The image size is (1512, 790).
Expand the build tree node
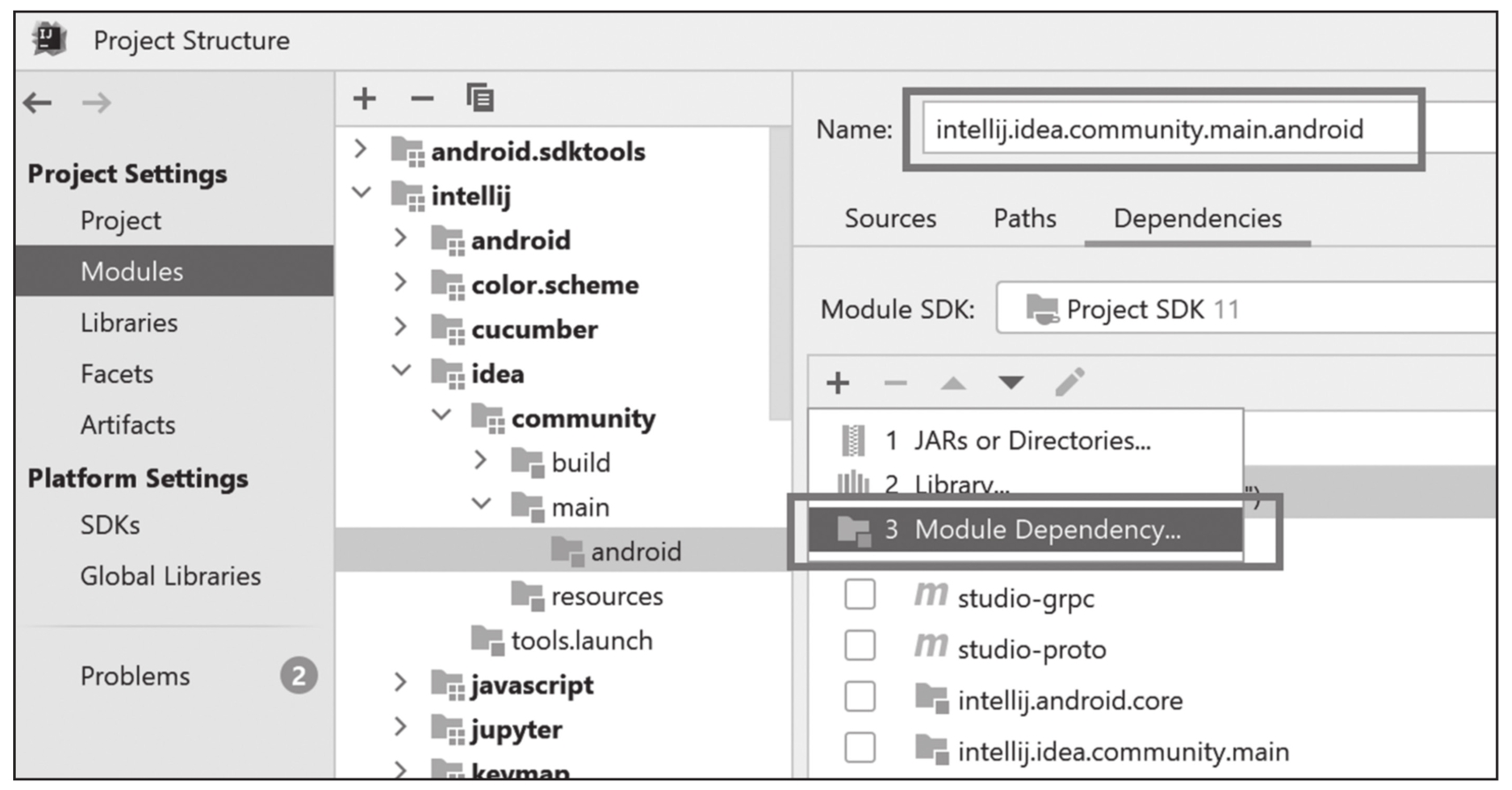tap(480, 460)
